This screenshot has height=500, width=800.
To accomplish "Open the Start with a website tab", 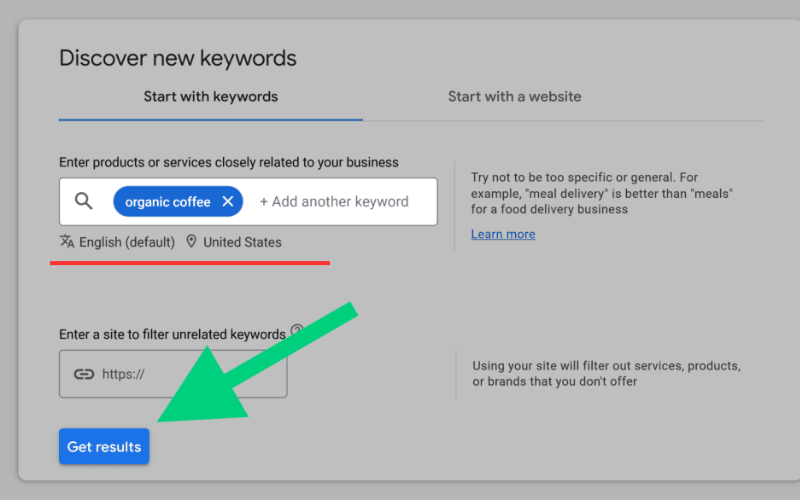I will coord(514,97).
